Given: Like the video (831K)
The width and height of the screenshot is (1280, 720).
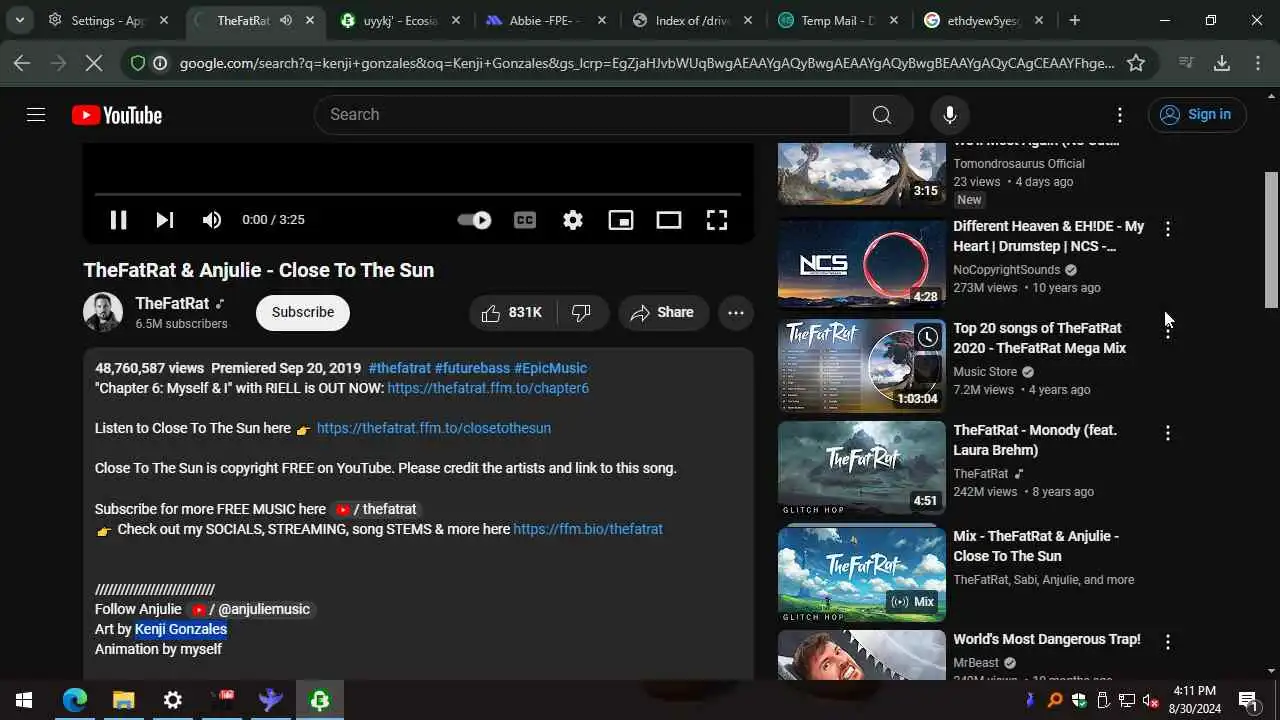Looking at the screenshot, I should [512, 313].
